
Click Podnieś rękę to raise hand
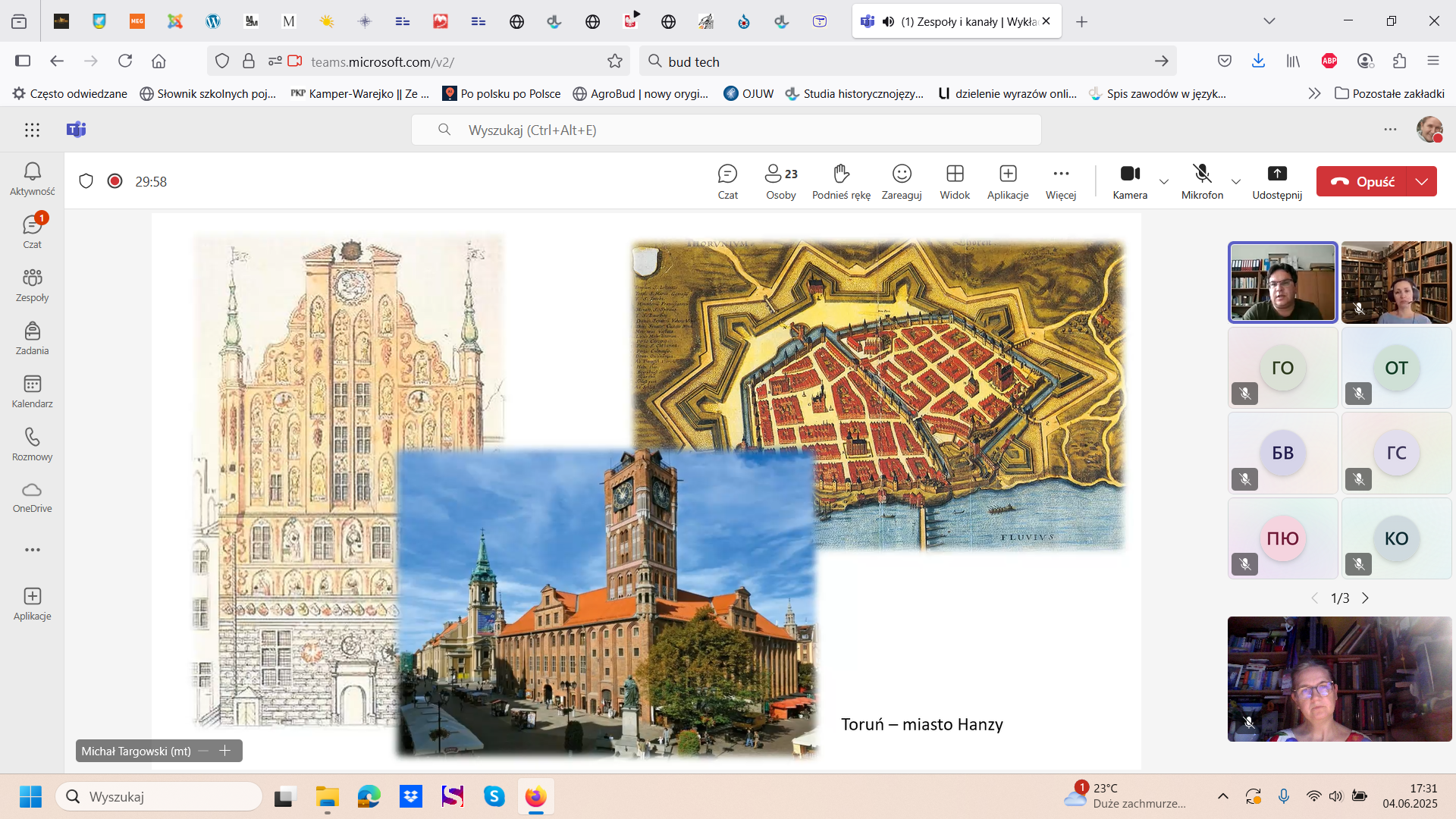(x=841, y=181)
